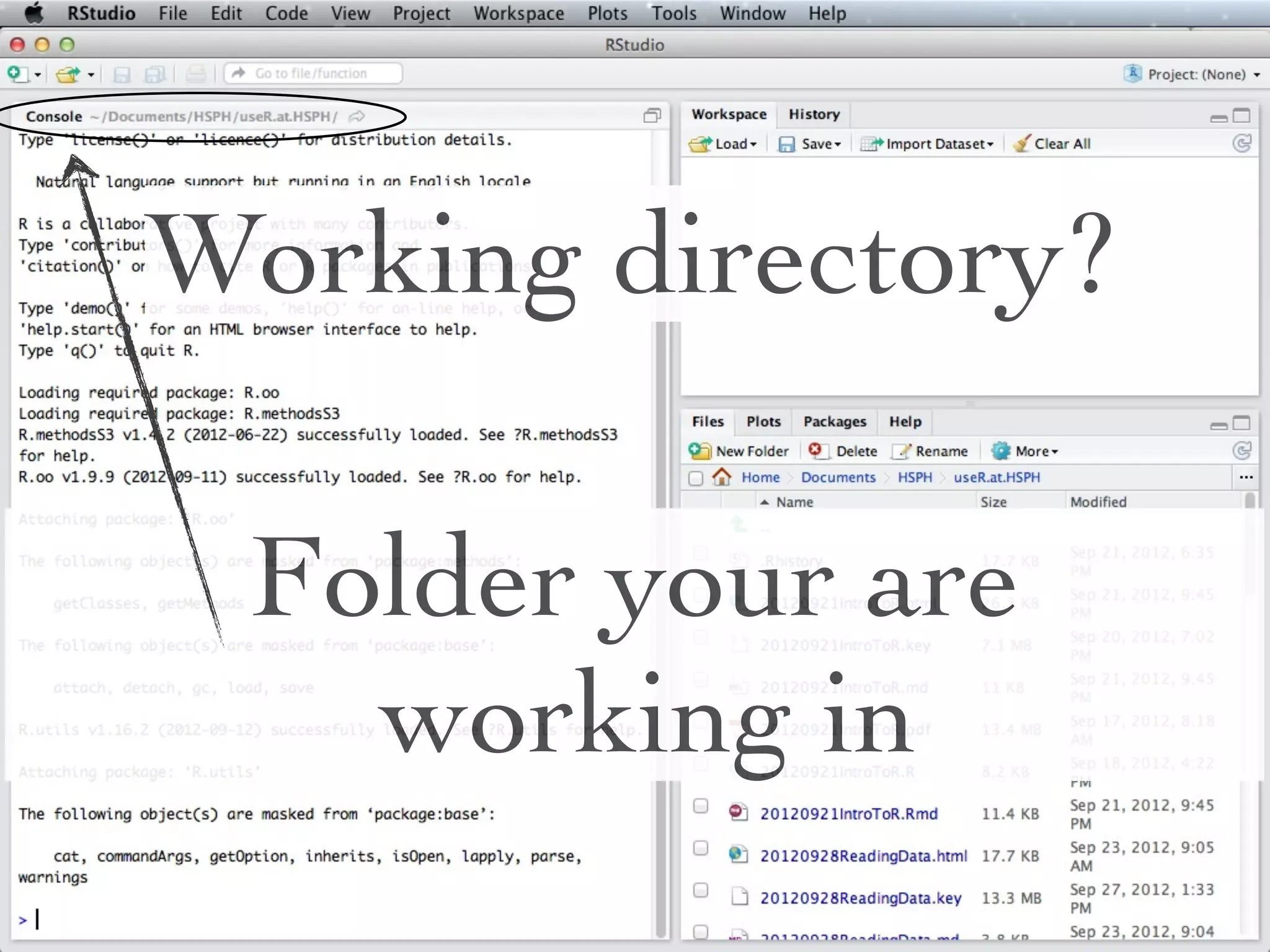Click the blank document icon for ReadingData.key
The height and width of the screenshot is (952, 1270).
coord(739,896)
